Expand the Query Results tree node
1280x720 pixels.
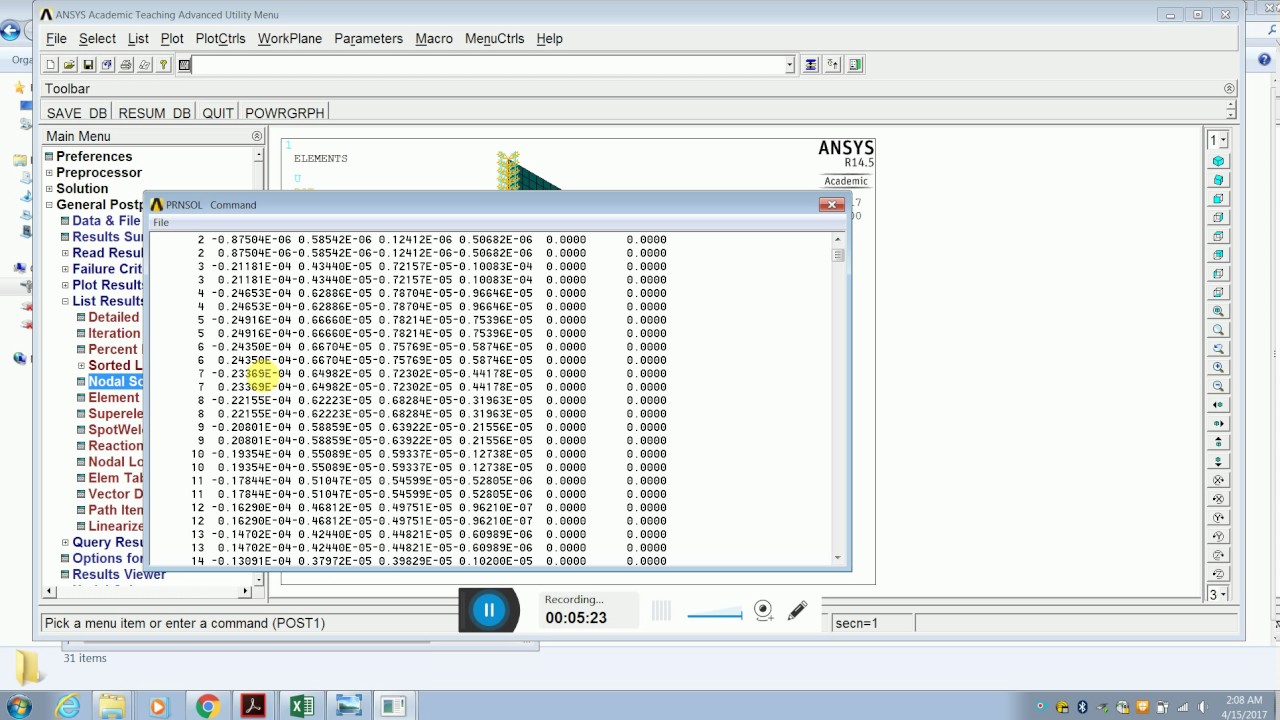(x=65, y=542)
